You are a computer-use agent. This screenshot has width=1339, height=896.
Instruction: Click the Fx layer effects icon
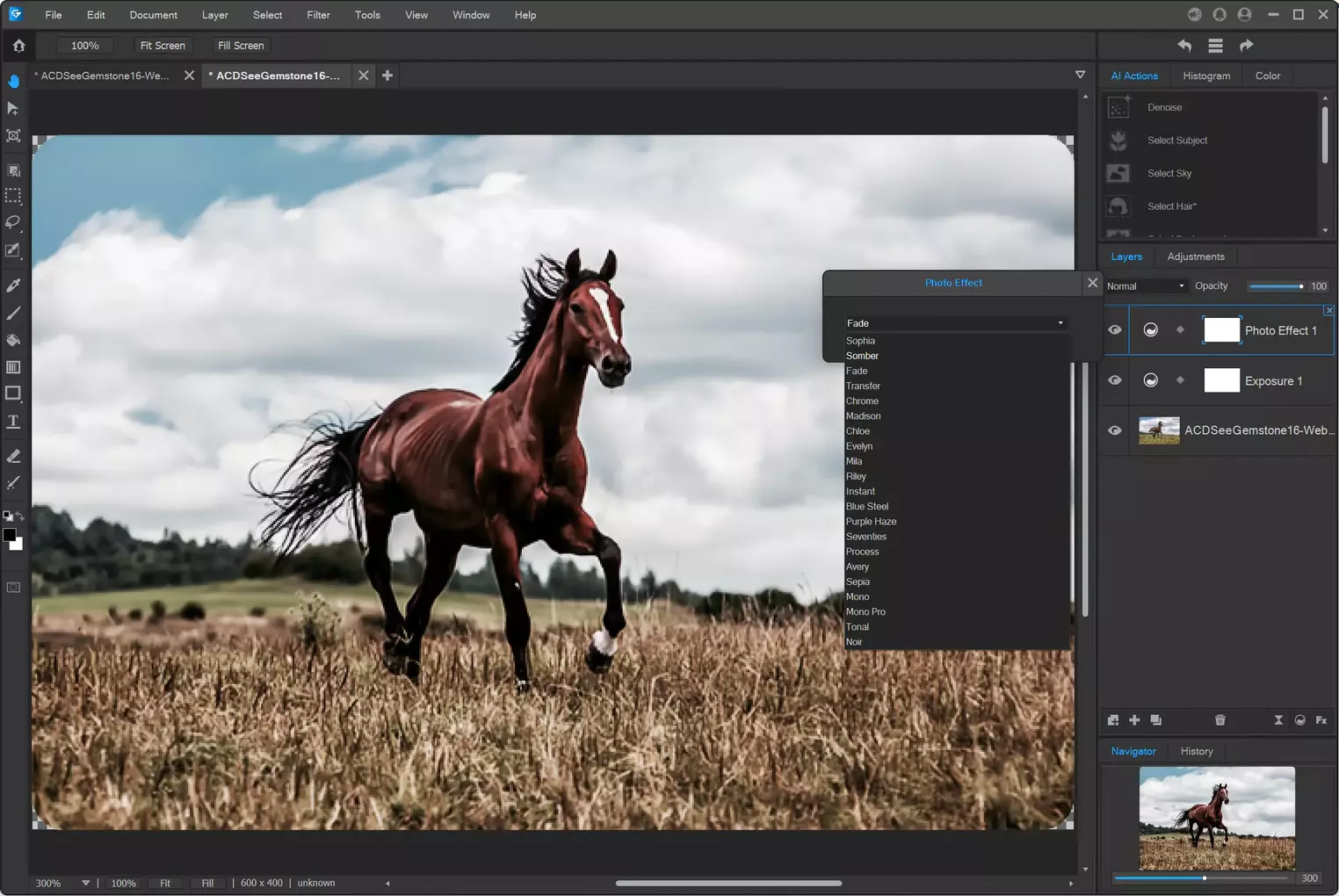[1321, 720]
